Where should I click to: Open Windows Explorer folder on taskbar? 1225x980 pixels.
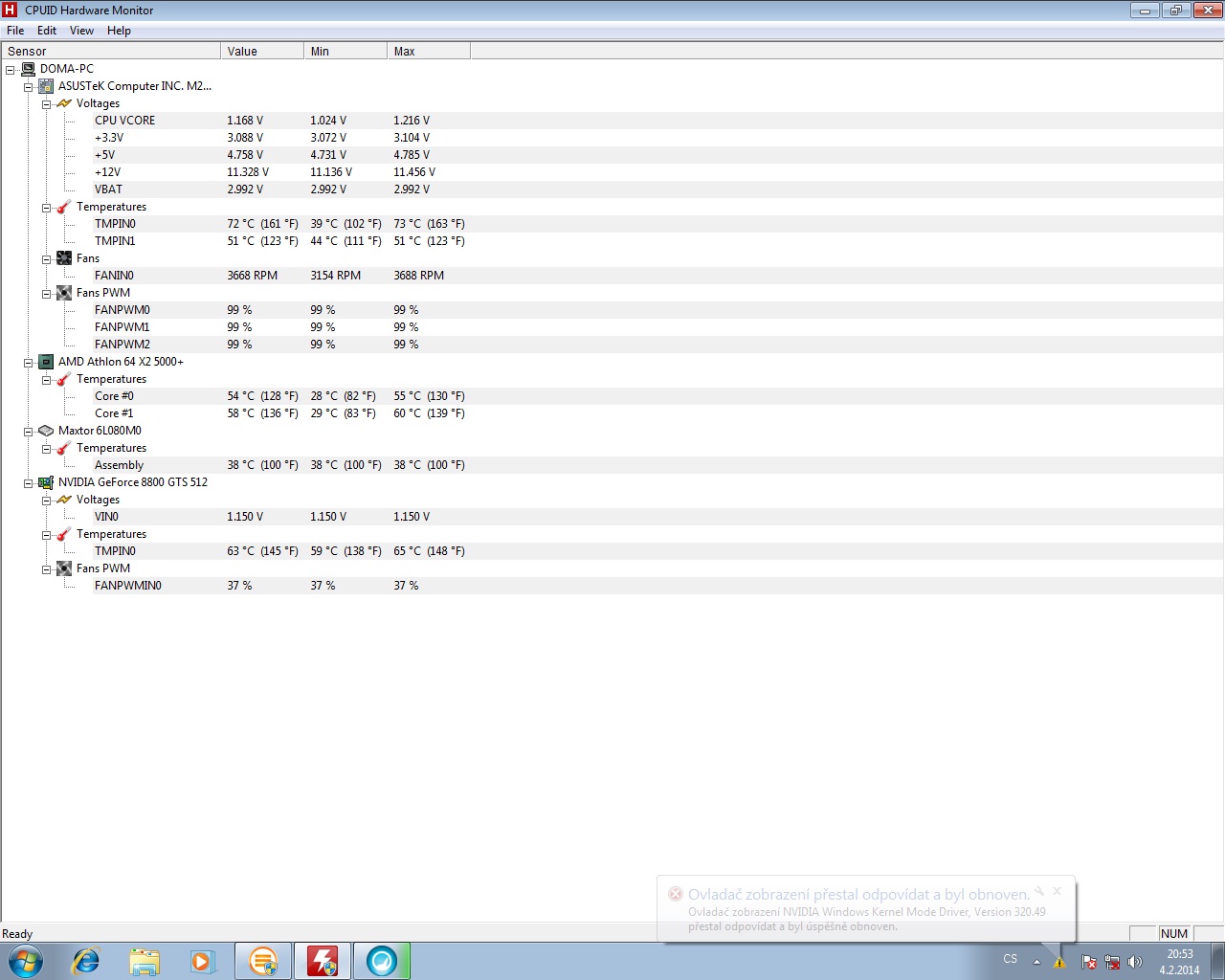[145, 961]
